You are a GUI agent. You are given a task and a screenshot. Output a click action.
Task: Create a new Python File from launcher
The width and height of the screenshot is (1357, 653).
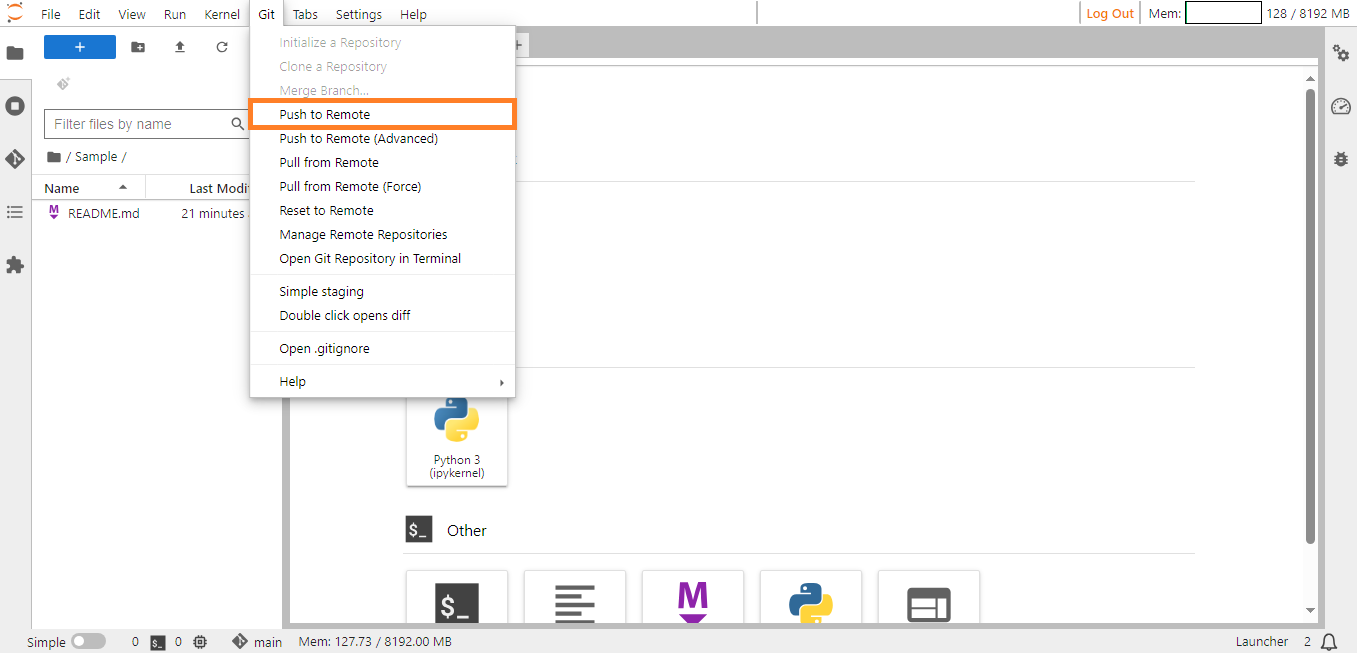pos(811,596)
